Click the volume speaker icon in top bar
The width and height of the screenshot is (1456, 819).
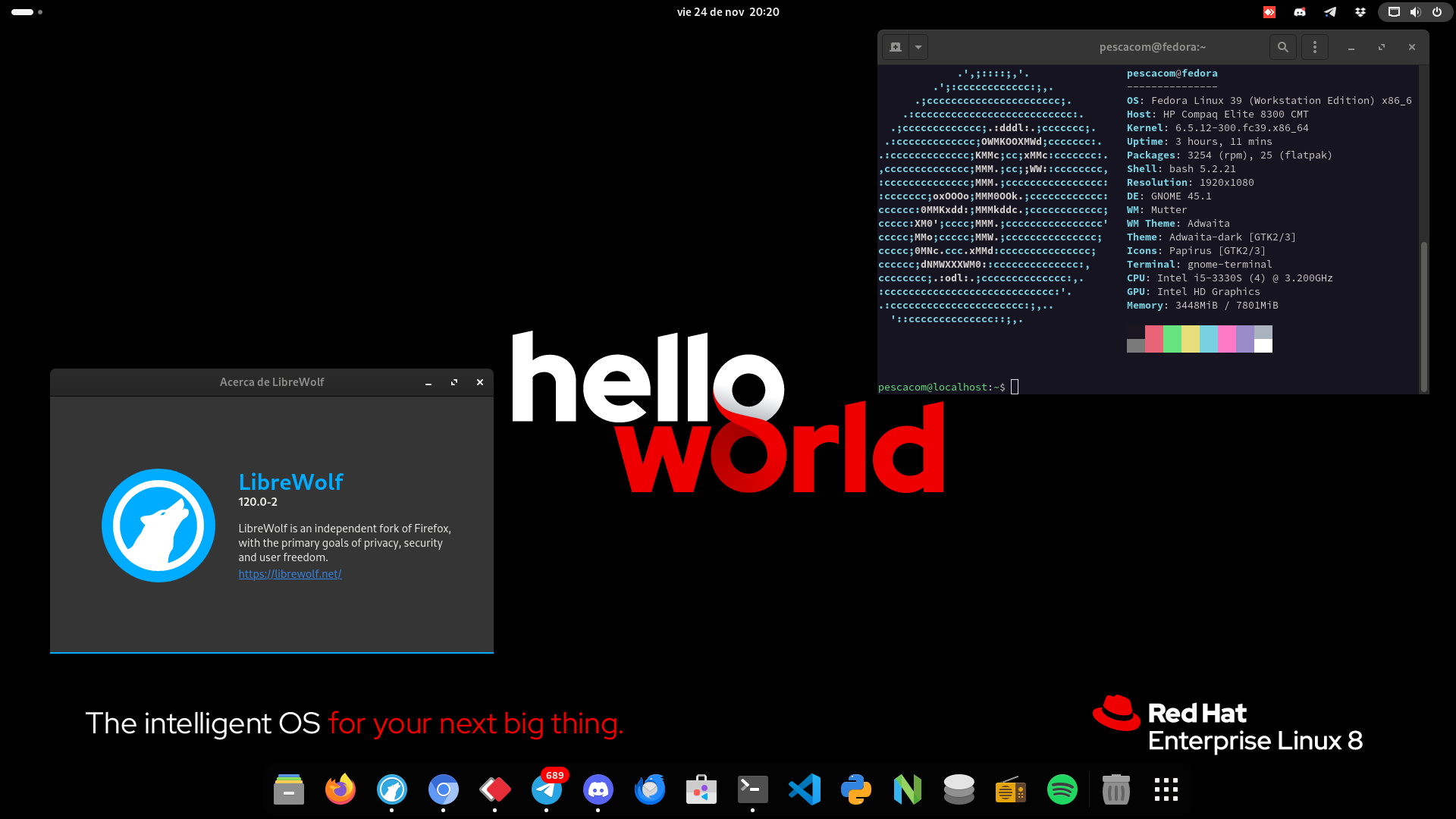(x=1415, y=12)
